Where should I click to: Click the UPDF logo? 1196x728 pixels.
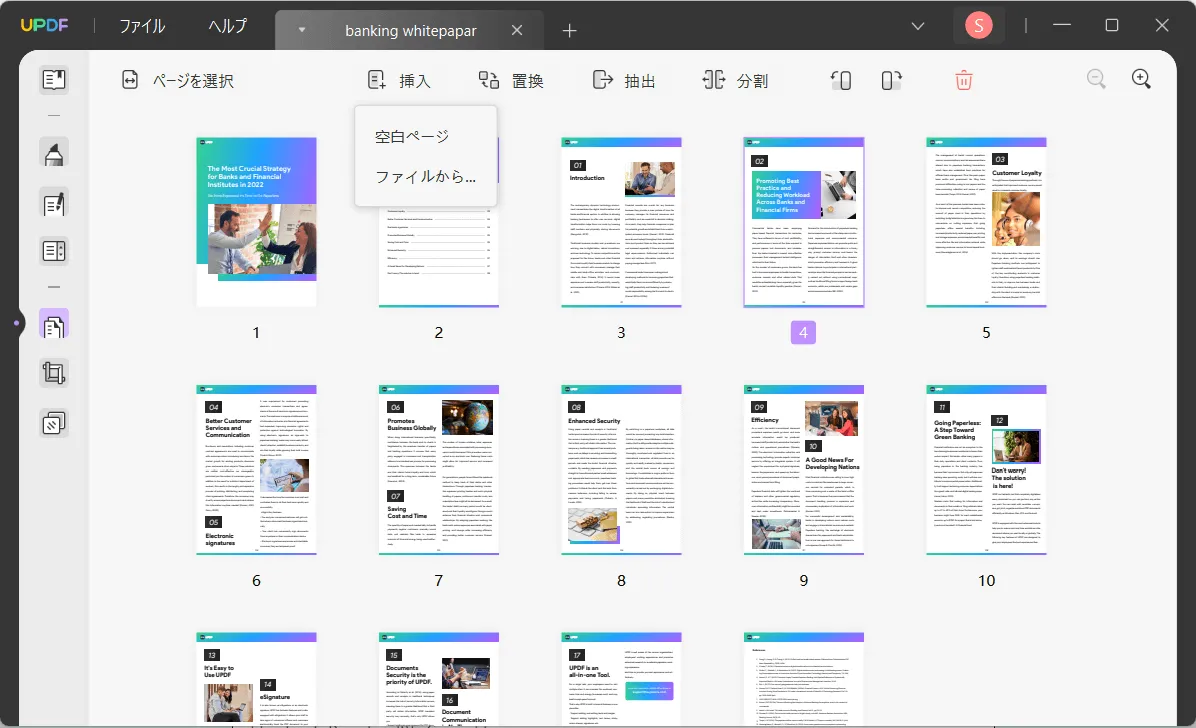click(x=44, y=25)
